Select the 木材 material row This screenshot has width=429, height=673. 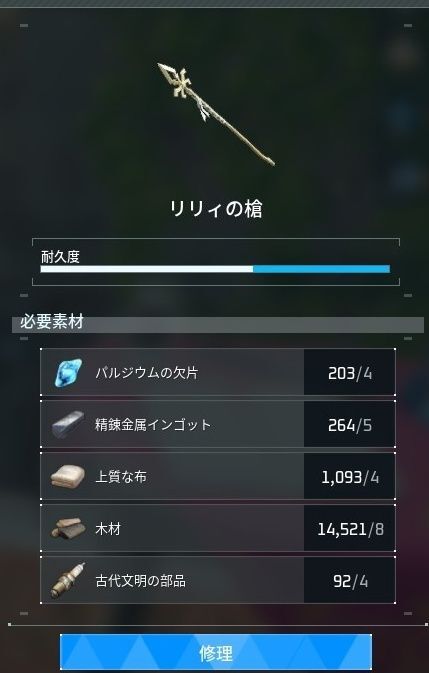coord(218,528)
